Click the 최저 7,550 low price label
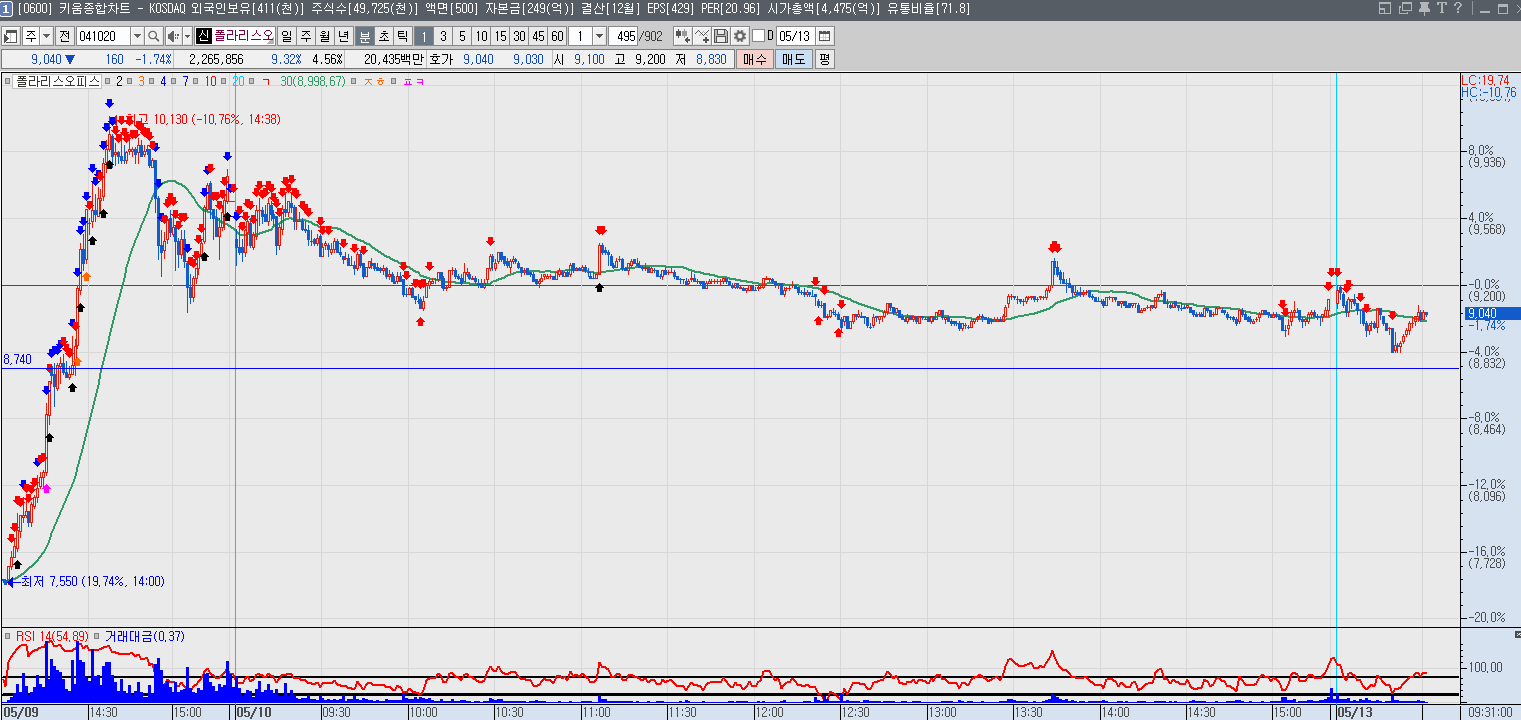 point(93,581)
